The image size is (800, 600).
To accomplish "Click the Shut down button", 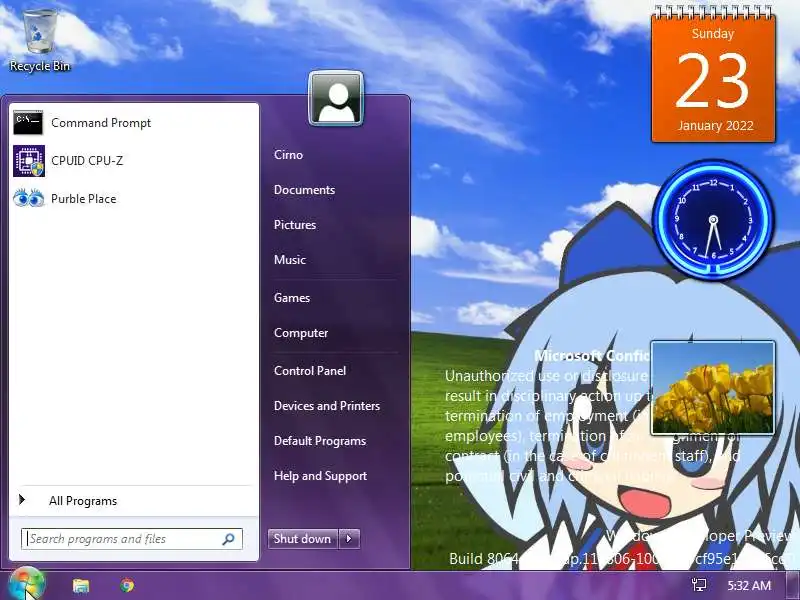I will pyautogui.click(x=302, y=539).
